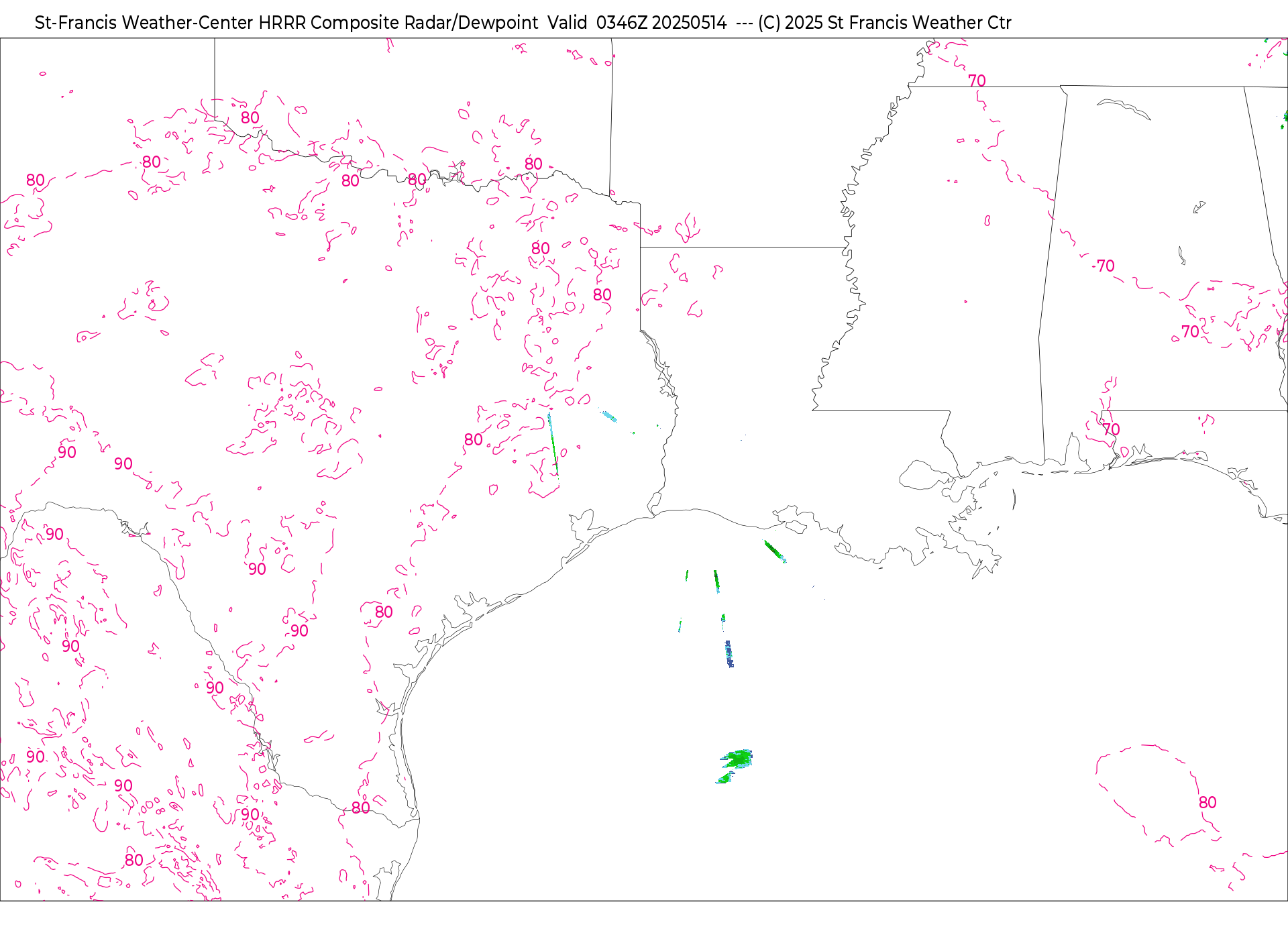Click the long green radar streak over east Texas
Image resolution: width=1288 pixels, height=939 pixels.
[553, 444]
